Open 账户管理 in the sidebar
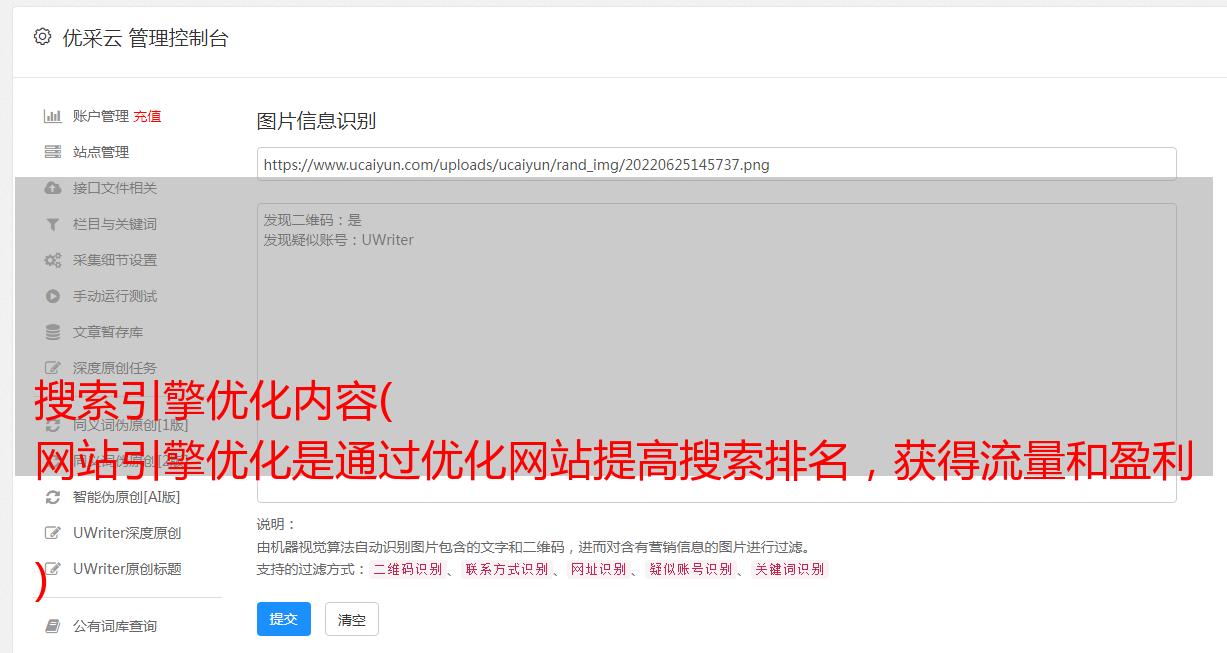1227x653 pixels. [x=100, y=116]
